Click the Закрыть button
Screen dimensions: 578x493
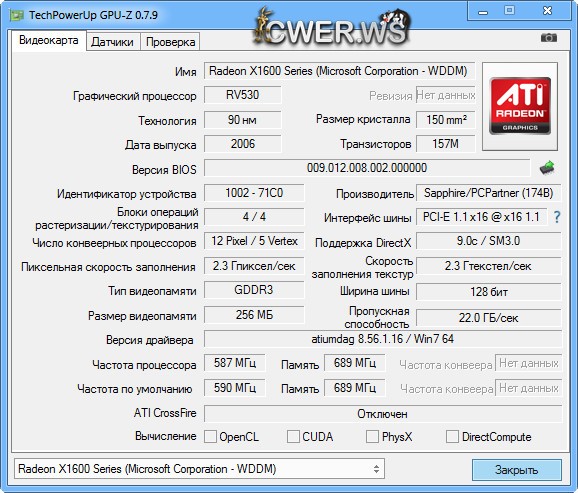coord(516,470)
